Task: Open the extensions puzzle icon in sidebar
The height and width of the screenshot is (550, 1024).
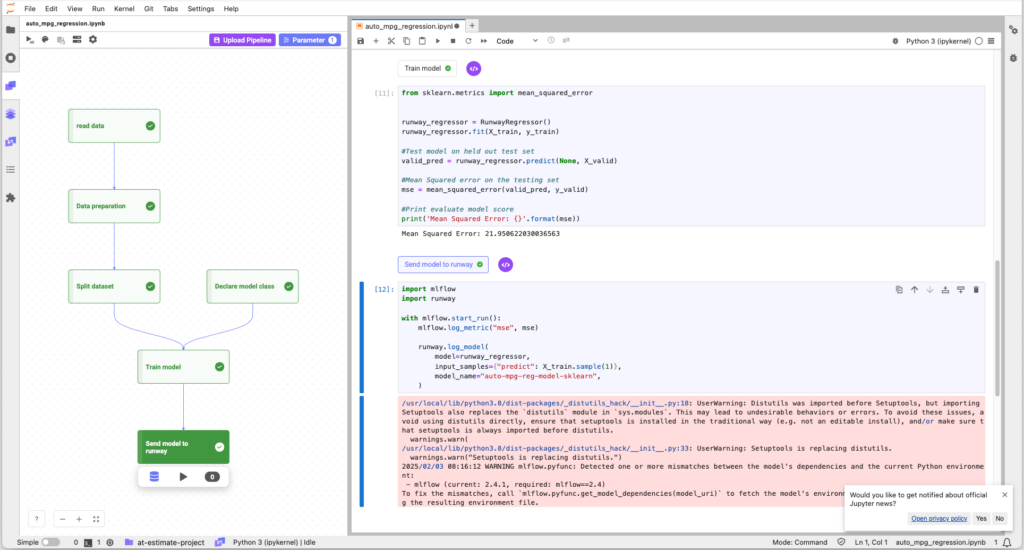Action: click(11, 198)
